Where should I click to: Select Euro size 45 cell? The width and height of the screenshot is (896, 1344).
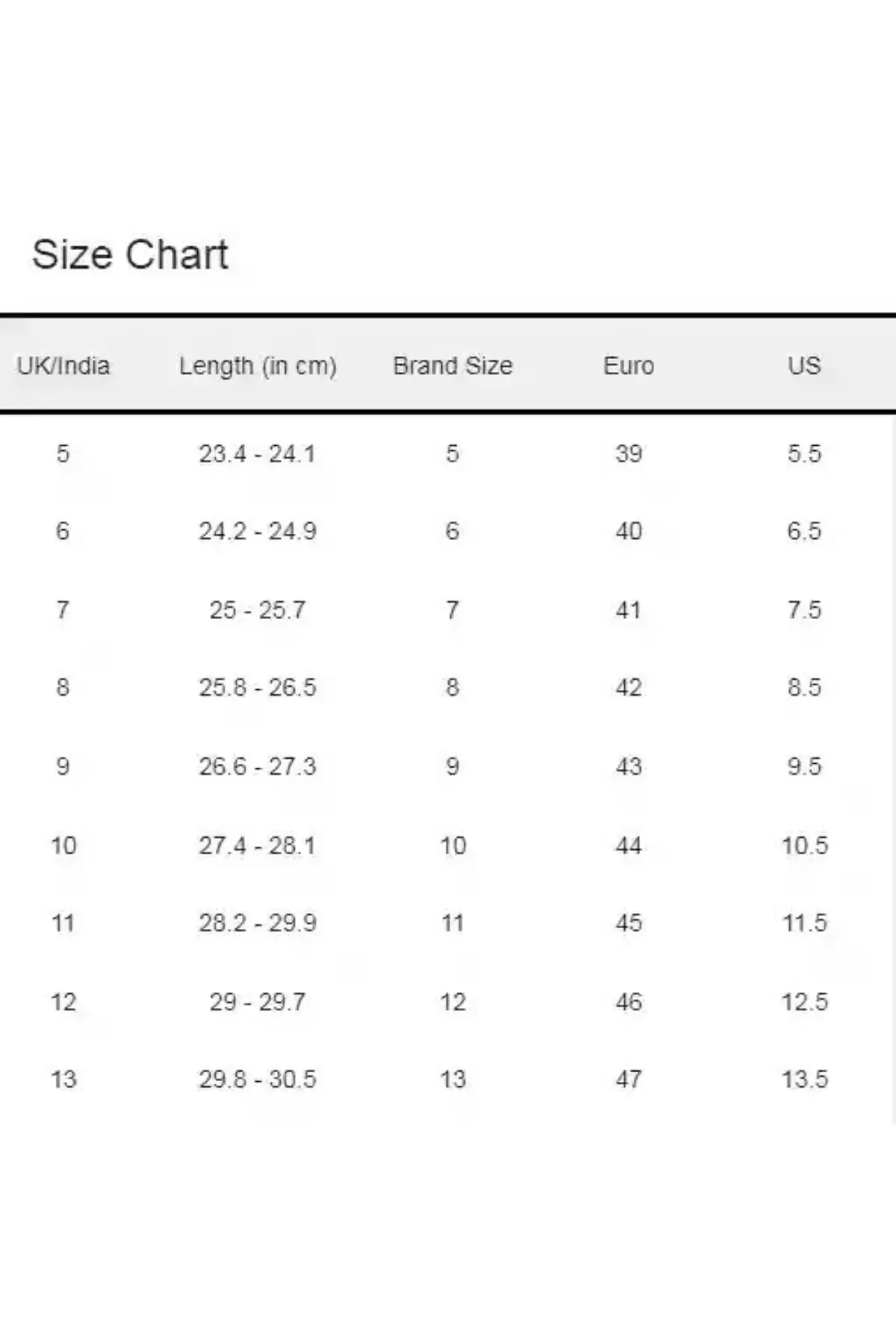click(629, 923)
